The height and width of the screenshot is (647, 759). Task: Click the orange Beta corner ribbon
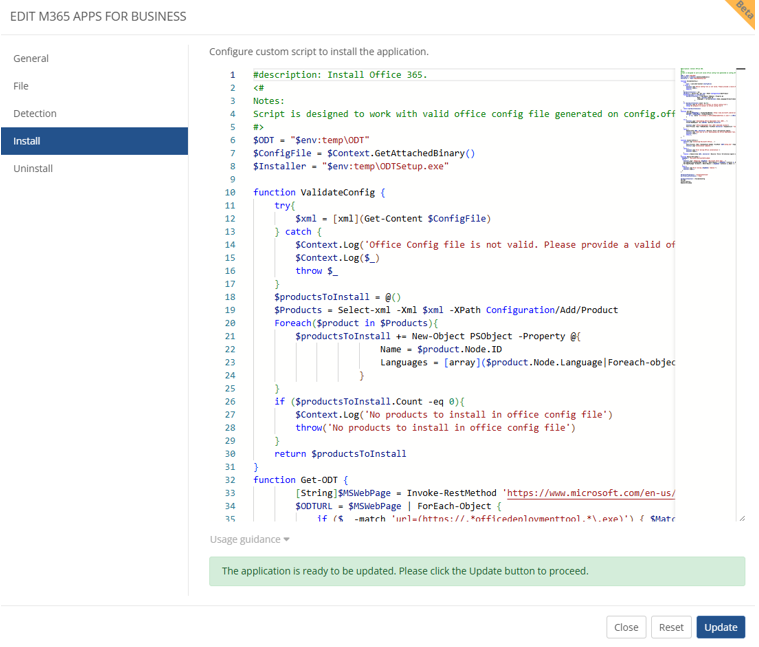click(x=743, y=12)
